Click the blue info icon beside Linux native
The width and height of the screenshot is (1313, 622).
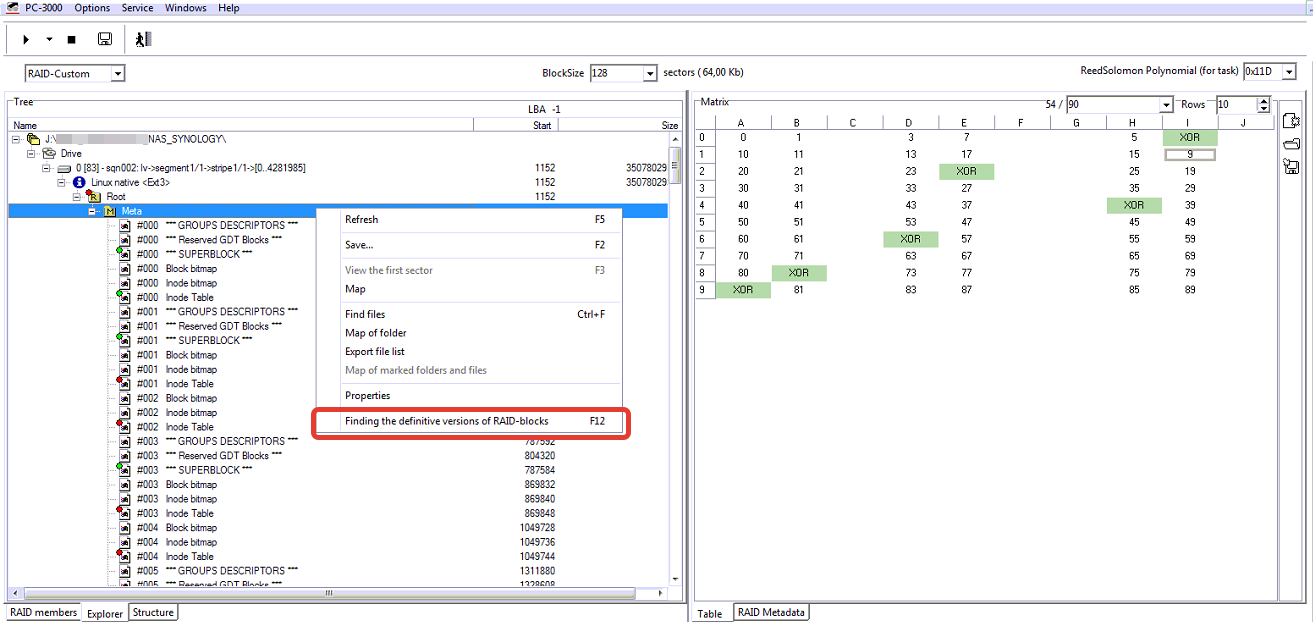coord(79,183)
